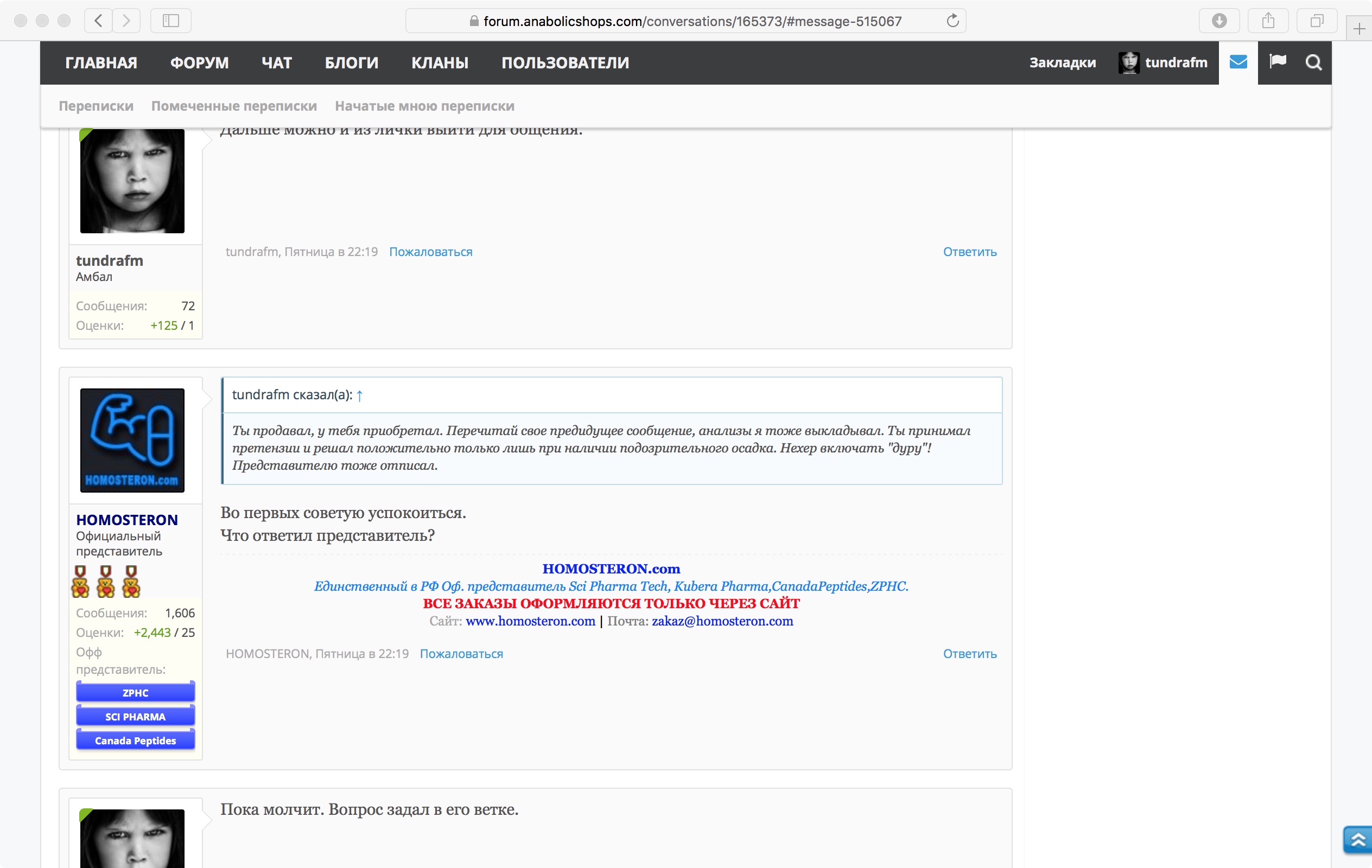Click the ZPHC representative badge

pyautogui.click(x=135, y=693)
